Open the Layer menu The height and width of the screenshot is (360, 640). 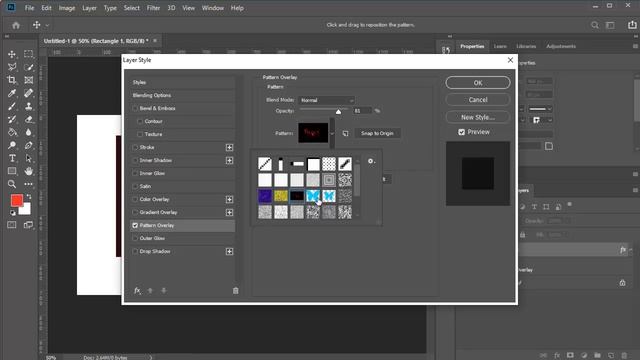tap(89, 8)
